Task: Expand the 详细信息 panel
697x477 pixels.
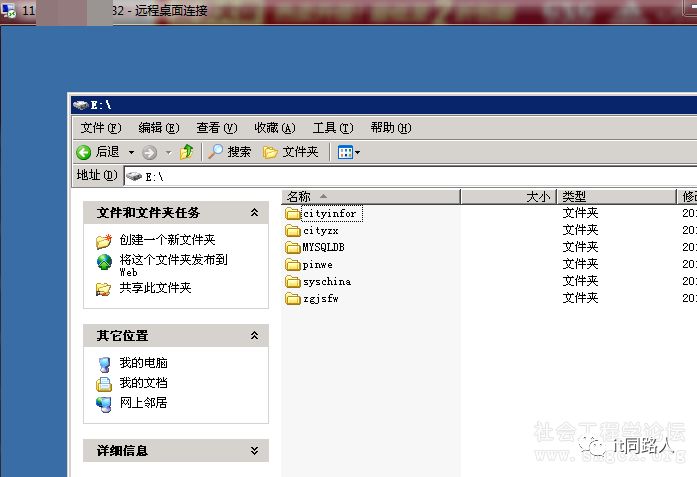Action: 254,451
